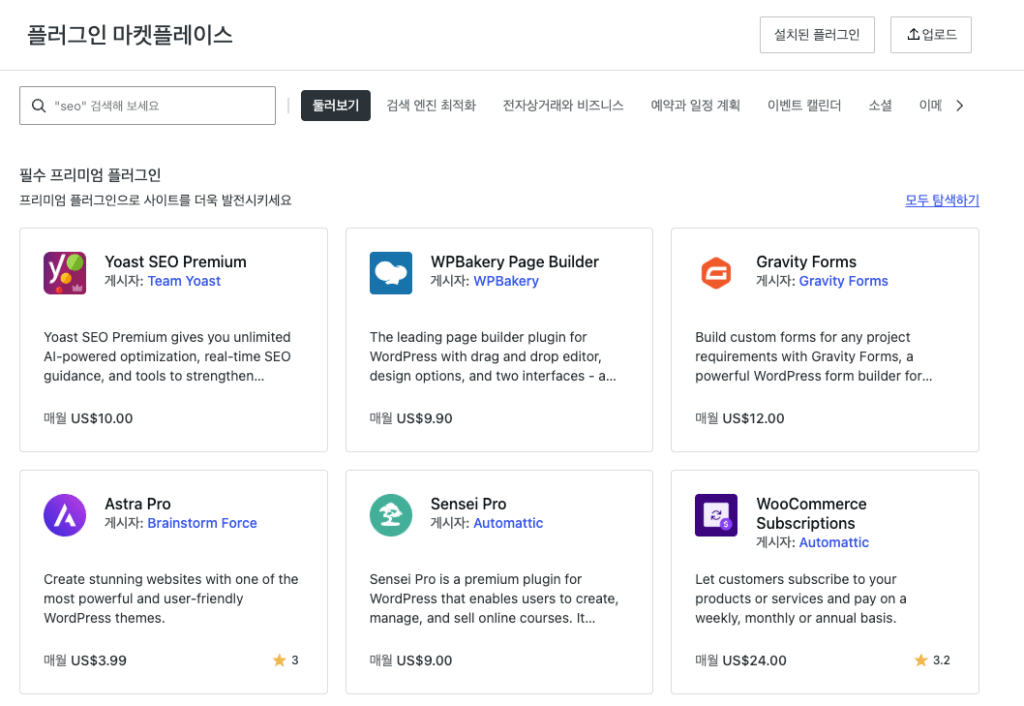This screenshot has height=706, width=1024.
Task: Open the Gravity Forms plugin title
Action: pyautogui.click(x=806, y=262)
